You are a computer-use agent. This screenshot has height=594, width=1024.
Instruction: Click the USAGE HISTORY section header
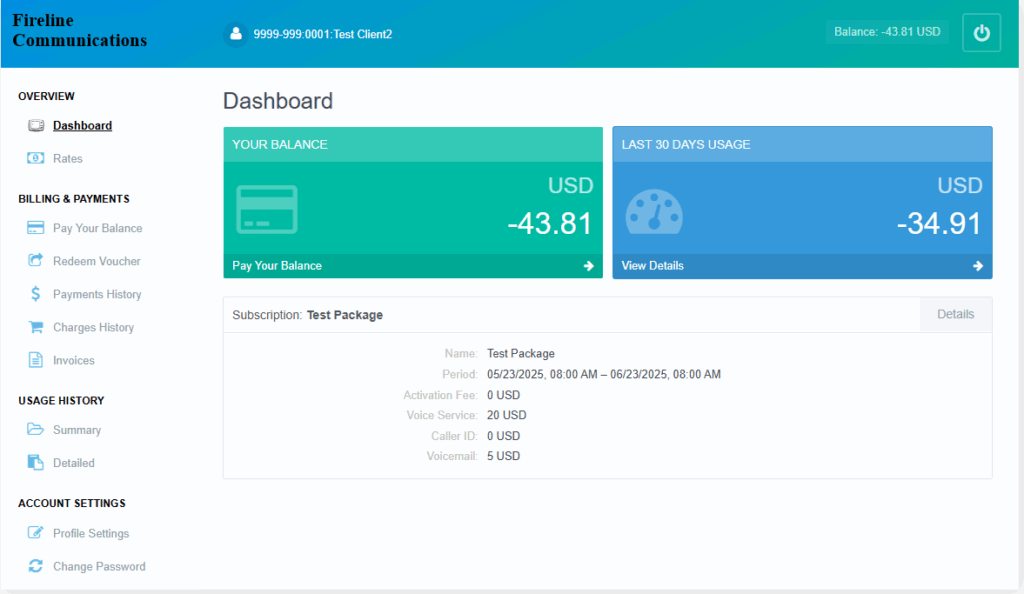pyautogui.click(x=61, y=400)
